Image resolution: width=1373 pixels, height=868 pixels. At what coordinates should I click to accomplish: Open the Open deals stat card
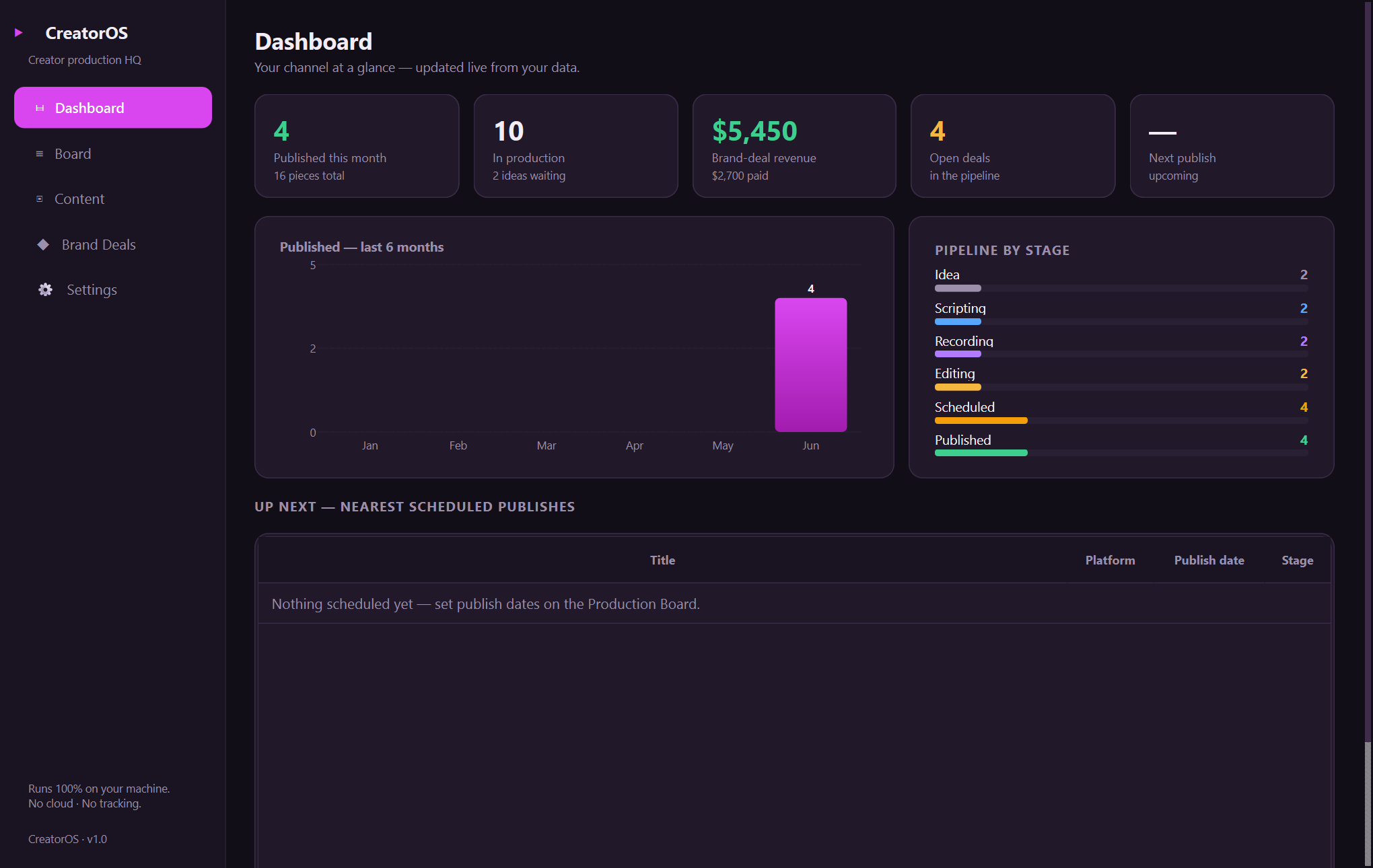(x=1013, y=146)
